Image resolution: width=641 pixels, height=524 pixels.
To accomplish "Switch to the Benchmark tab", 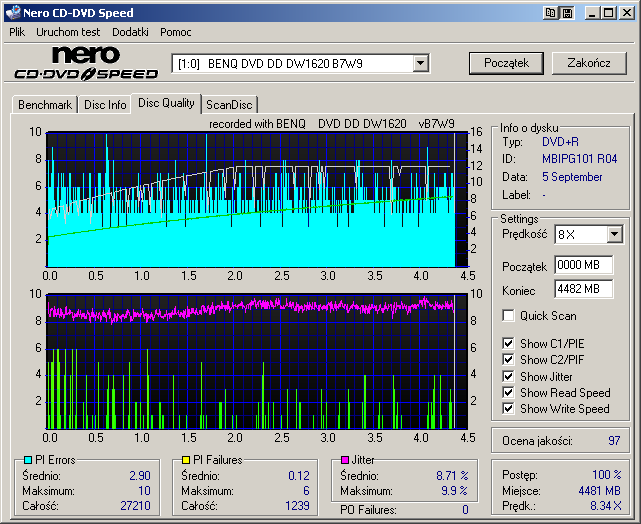I will [x=45, y=105].
